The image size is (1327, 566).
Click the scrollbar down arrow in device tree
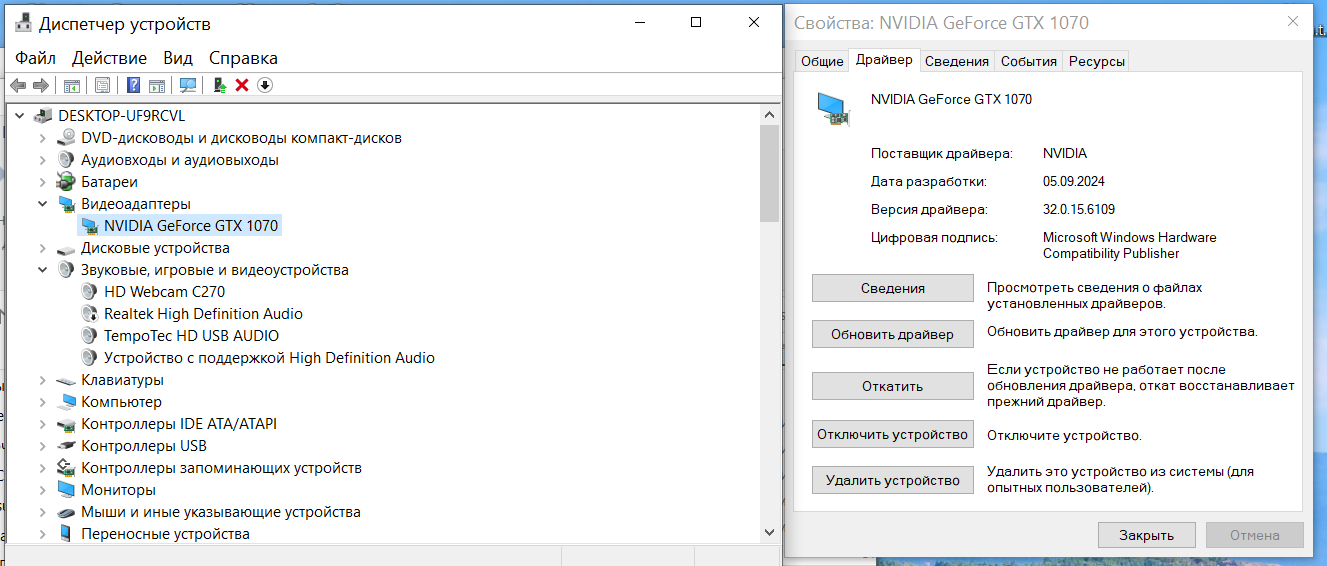[x=769, y=533]
